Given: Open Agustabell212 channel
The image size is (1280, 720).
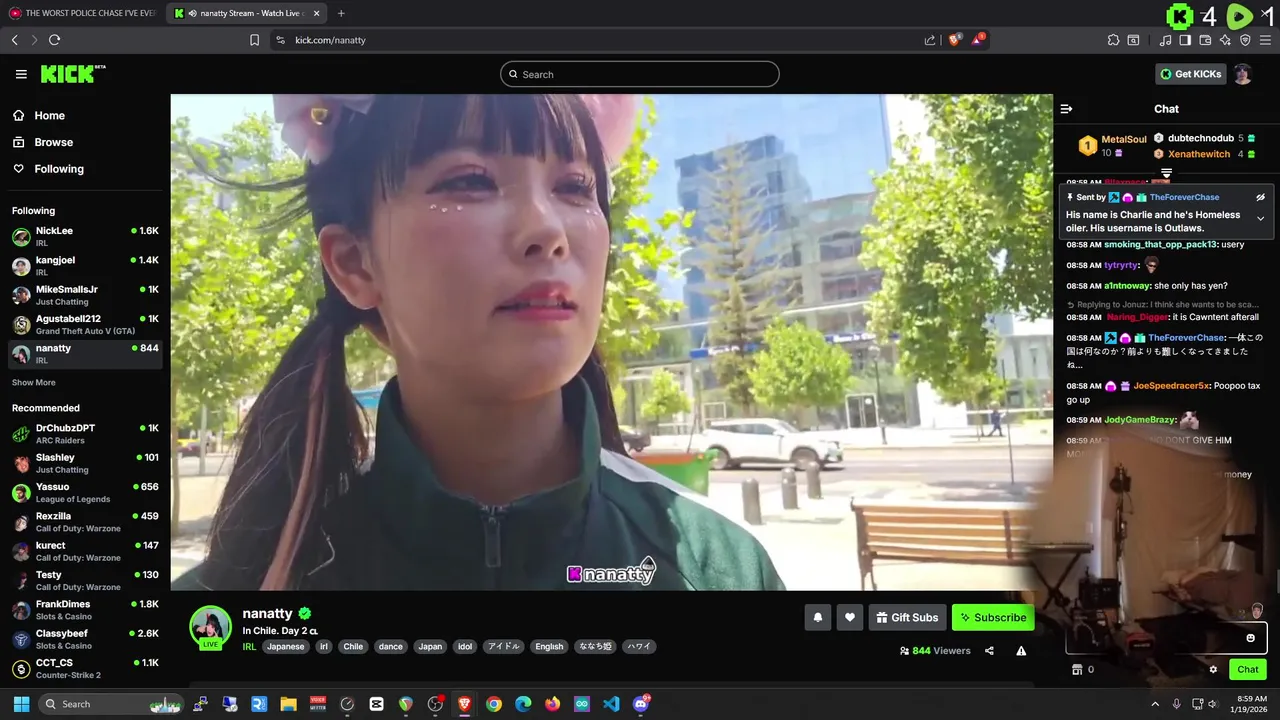Looking at the screenshot, I should 85,324.
